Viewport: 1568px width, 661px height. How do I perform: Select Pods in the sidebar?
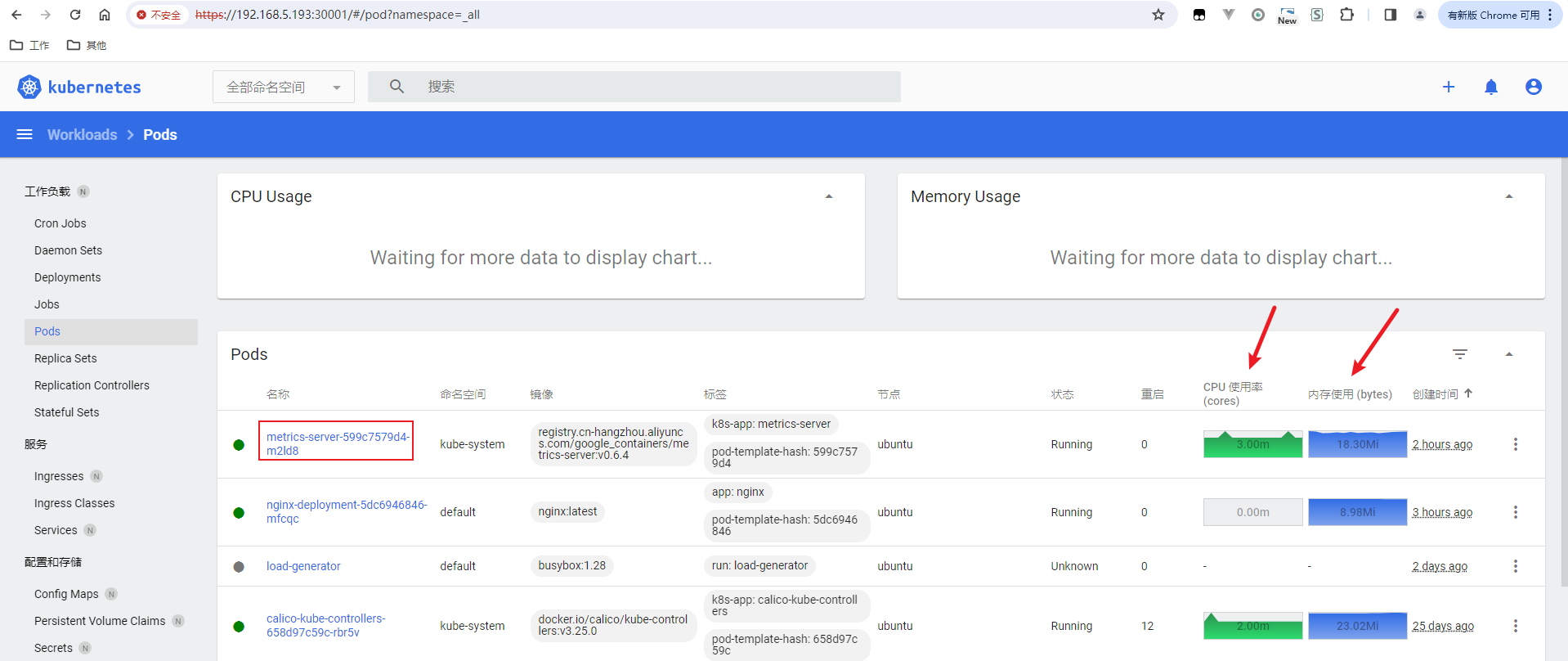(111, 331)
